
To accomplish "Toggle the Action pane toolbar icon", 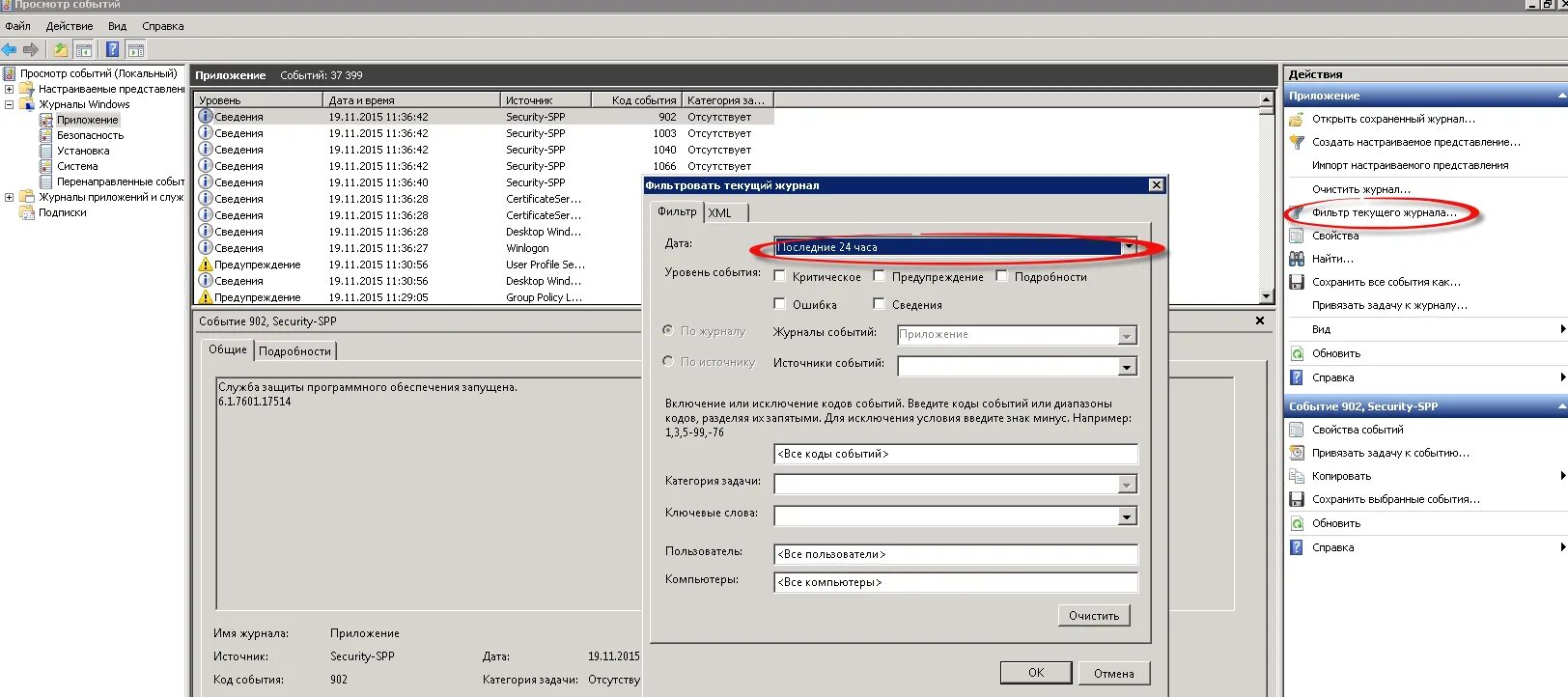I will (x=136, y=49).
